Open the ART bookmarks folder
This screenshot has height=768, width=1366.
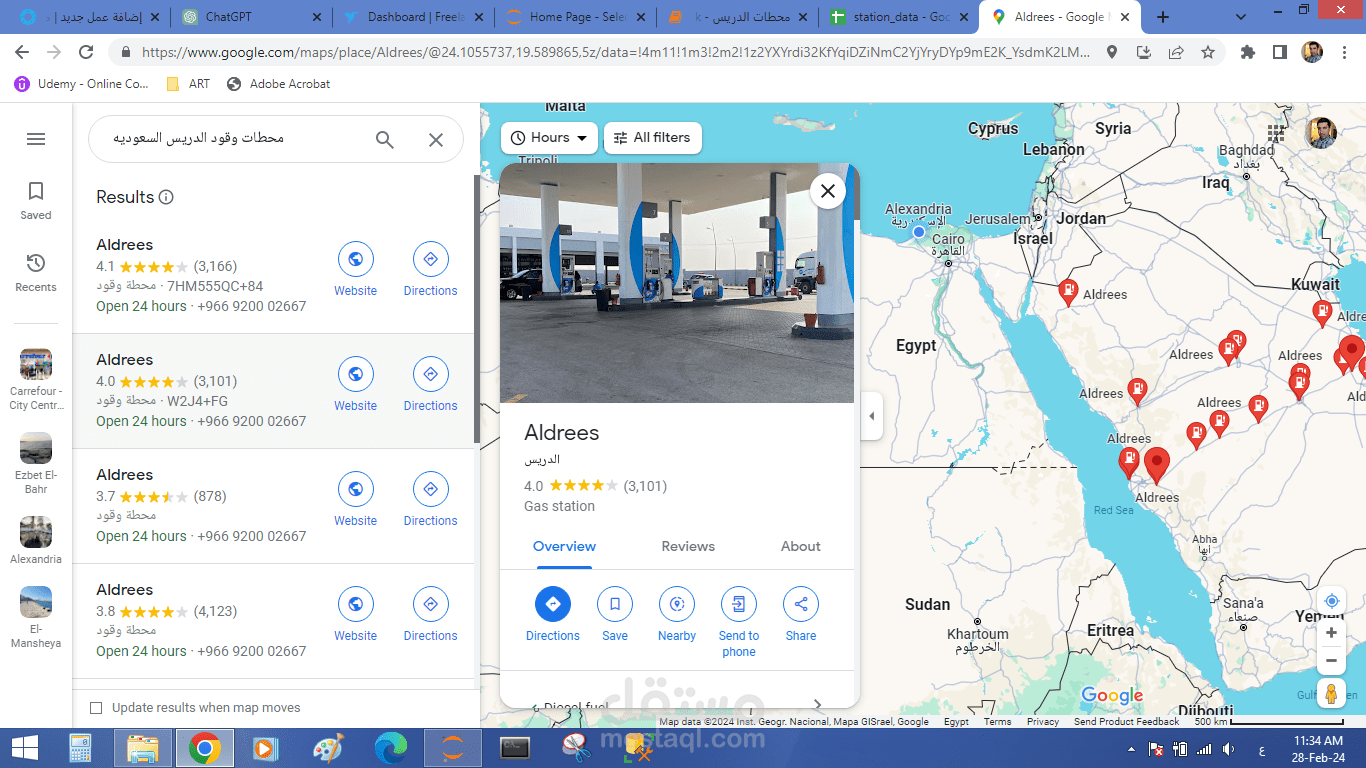click(188, 84)
